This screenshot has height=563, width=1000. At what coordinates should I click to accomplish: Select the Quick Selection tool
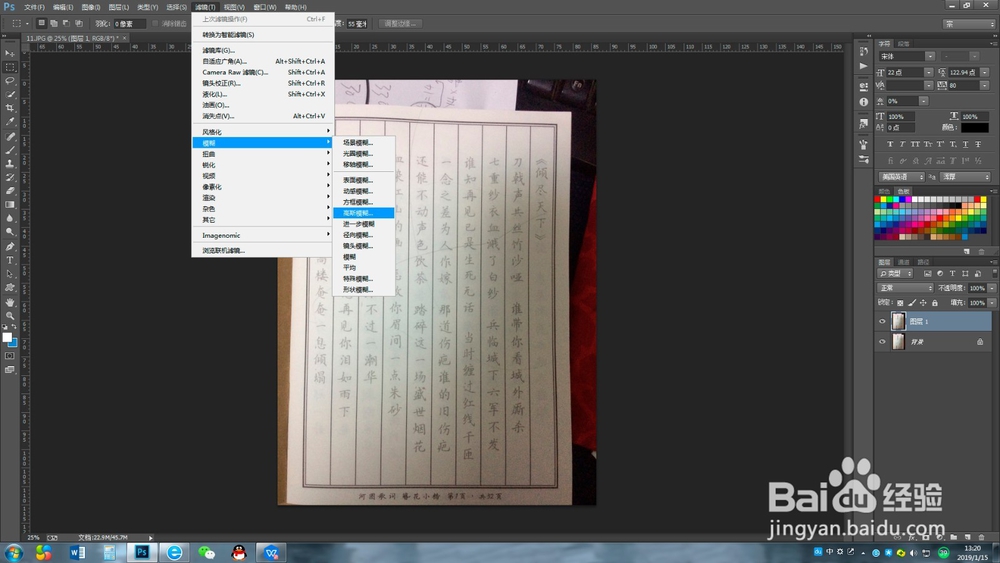[x=10, y=94]
